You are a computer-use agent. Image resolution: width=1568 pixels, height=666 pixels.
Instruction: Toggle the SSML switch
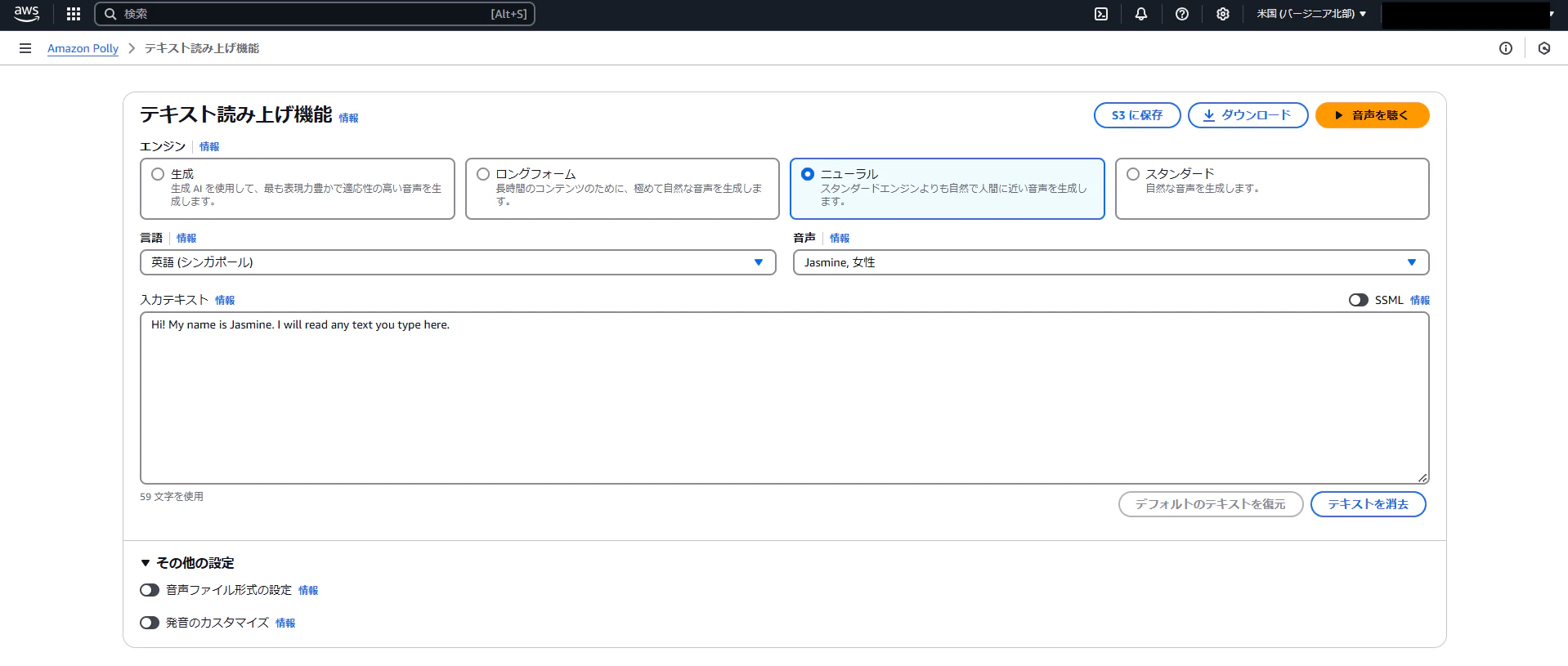click(1359, 300)
